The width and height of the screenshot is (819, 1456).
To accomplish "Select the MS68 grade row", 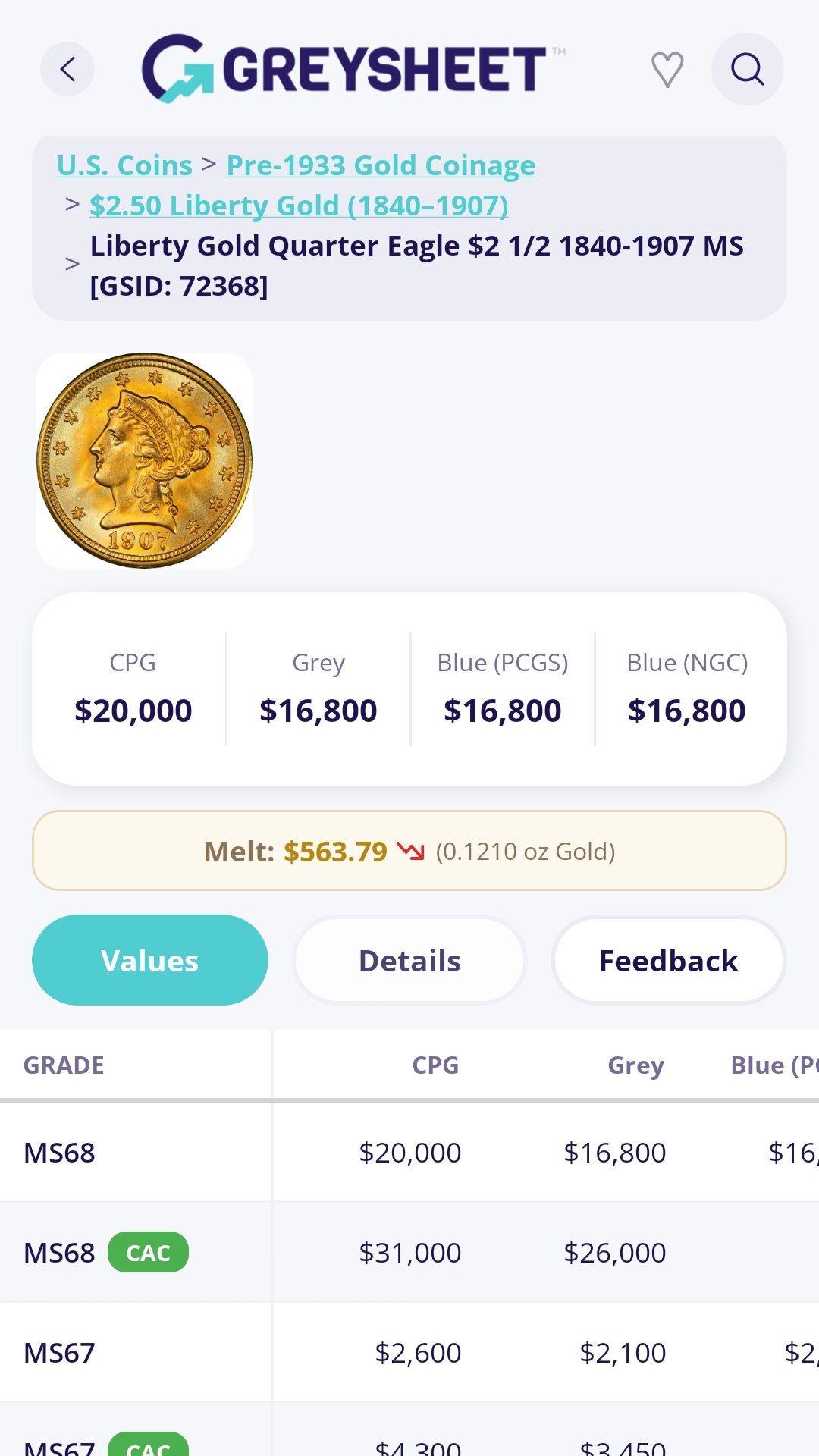I will point(409,1153).
